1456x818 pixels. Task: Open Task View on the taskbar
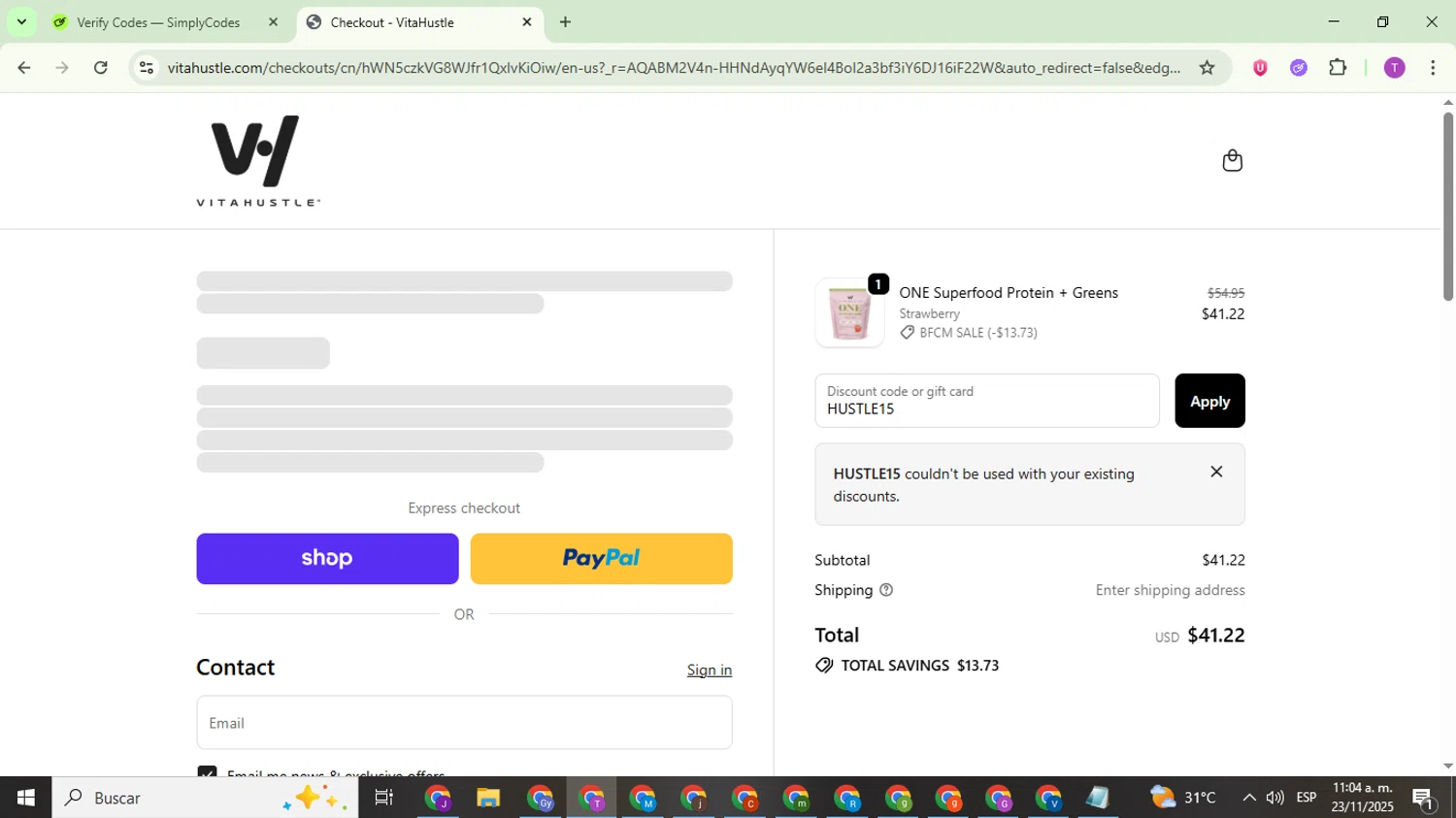pos(383,798)
